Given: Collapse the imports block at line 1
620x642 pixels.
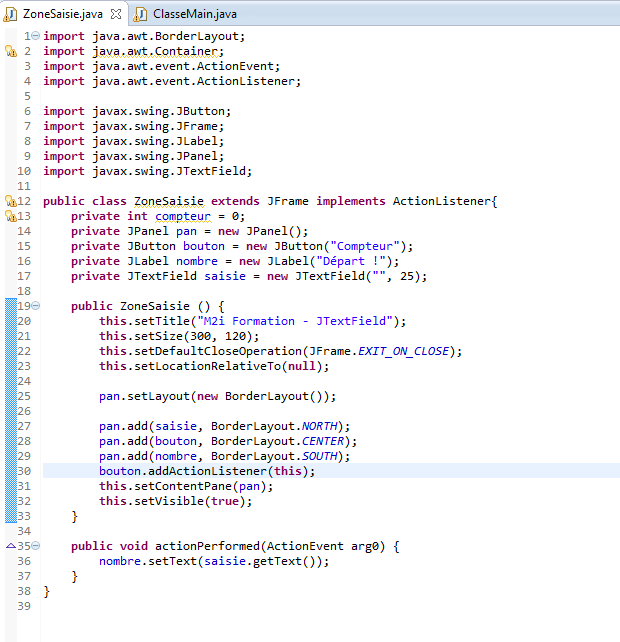Looking at the screenshot, I should [x=36, y=36].
